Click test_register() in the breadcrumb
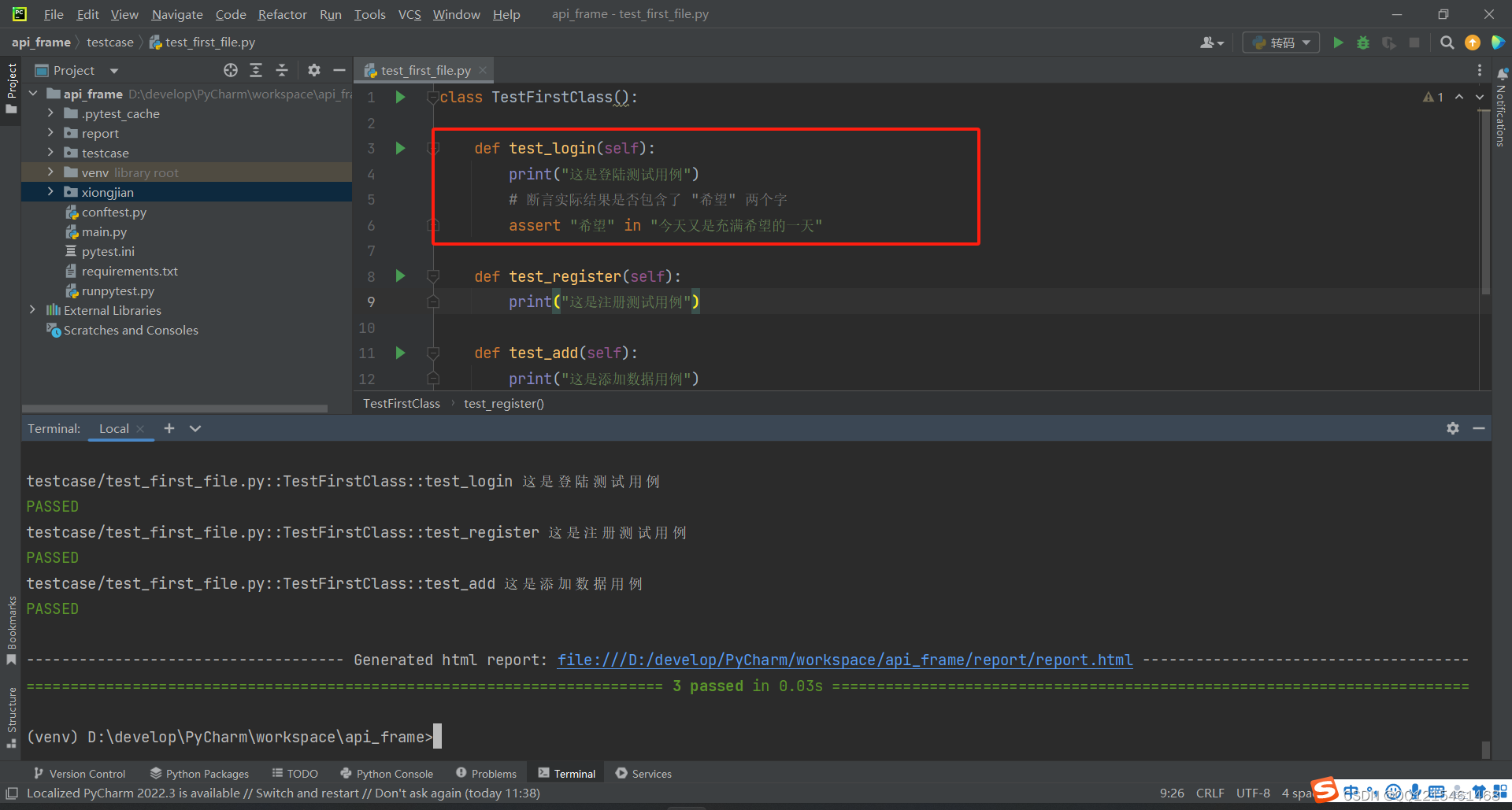 pyautogui.click(x=504, y=403)
